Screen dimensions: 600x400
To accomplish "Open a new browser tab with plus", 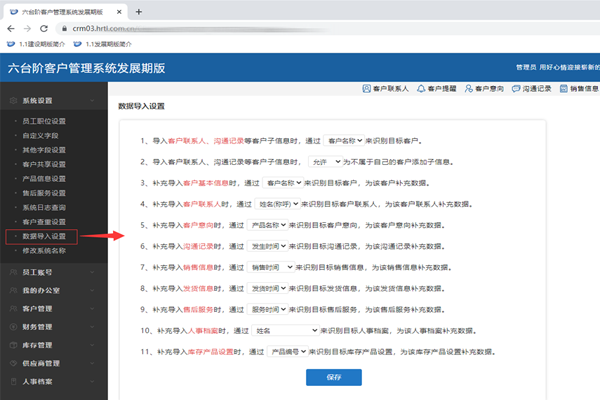I will (139, 12).
